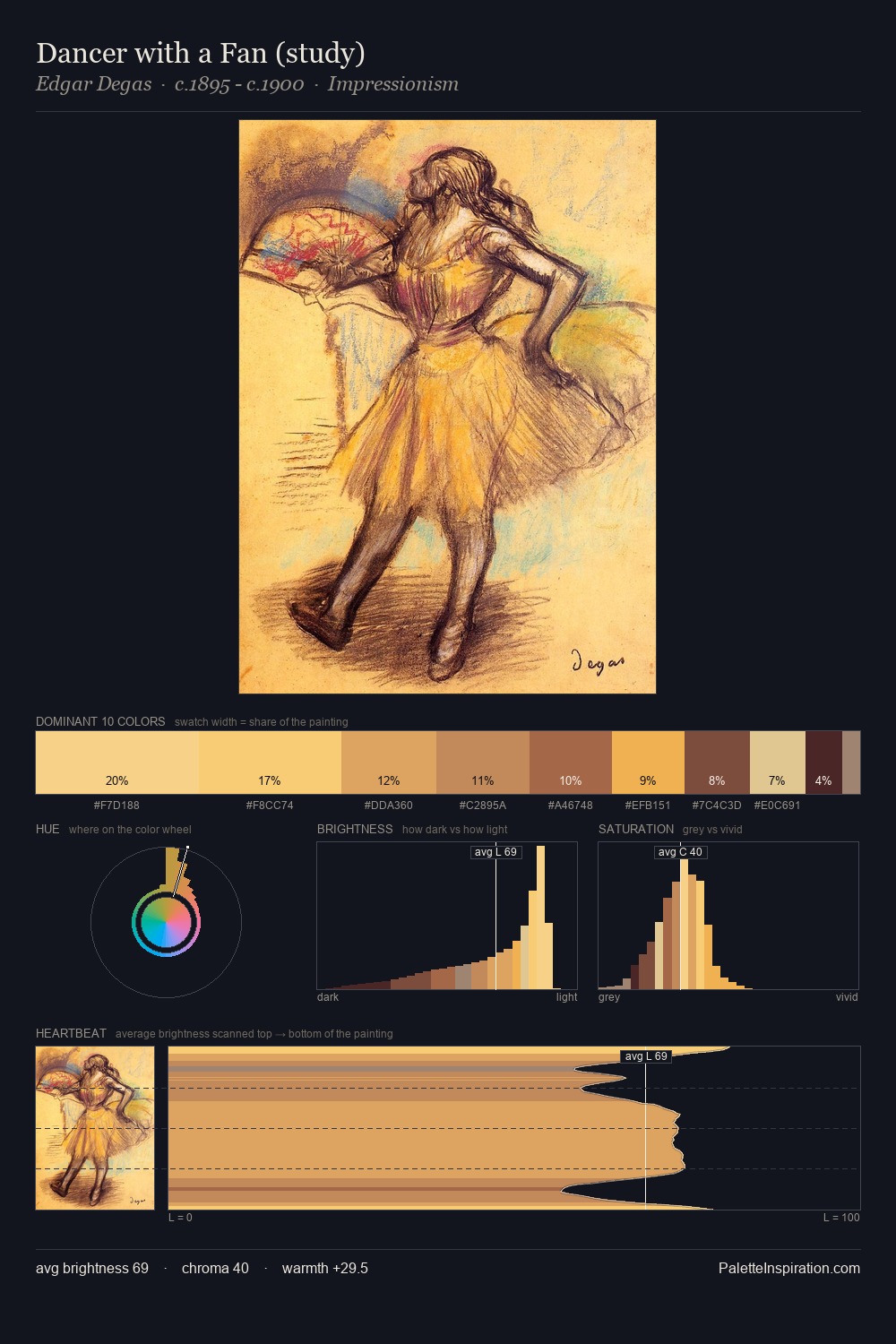Click the 'vivid' axis label under Saturation
The width and height of the screenshot is (896, 1344).
click(x=847, y=997)
